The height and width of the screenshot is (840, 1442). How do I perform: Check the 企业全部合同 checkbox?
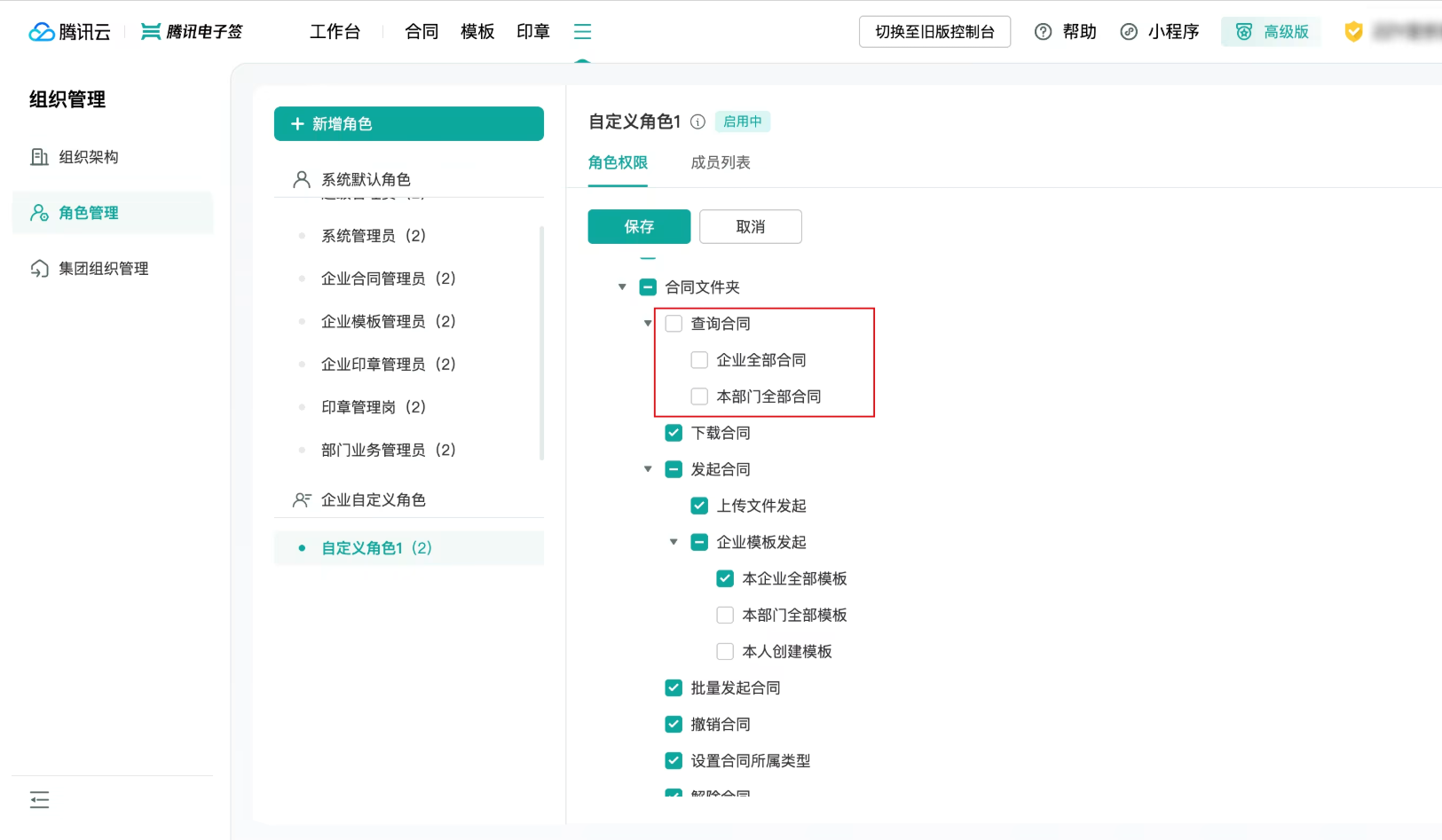click(x=699, y=360)
